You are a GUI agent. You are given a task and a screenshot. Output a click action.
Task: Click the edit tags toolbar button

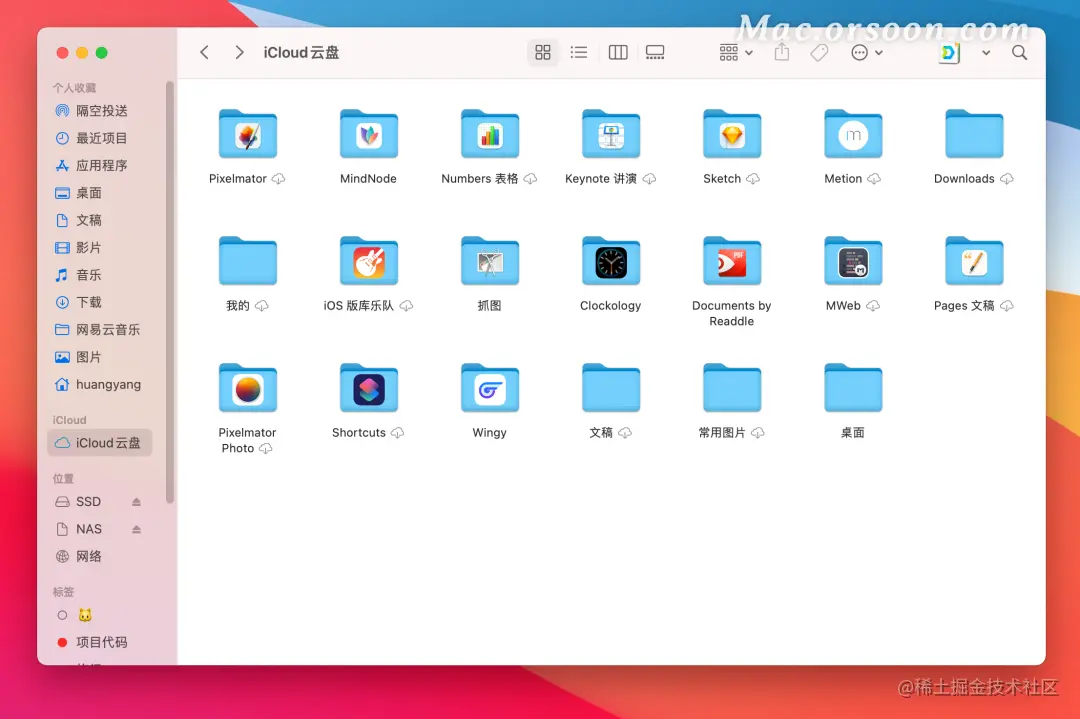[x=819, y=52]
